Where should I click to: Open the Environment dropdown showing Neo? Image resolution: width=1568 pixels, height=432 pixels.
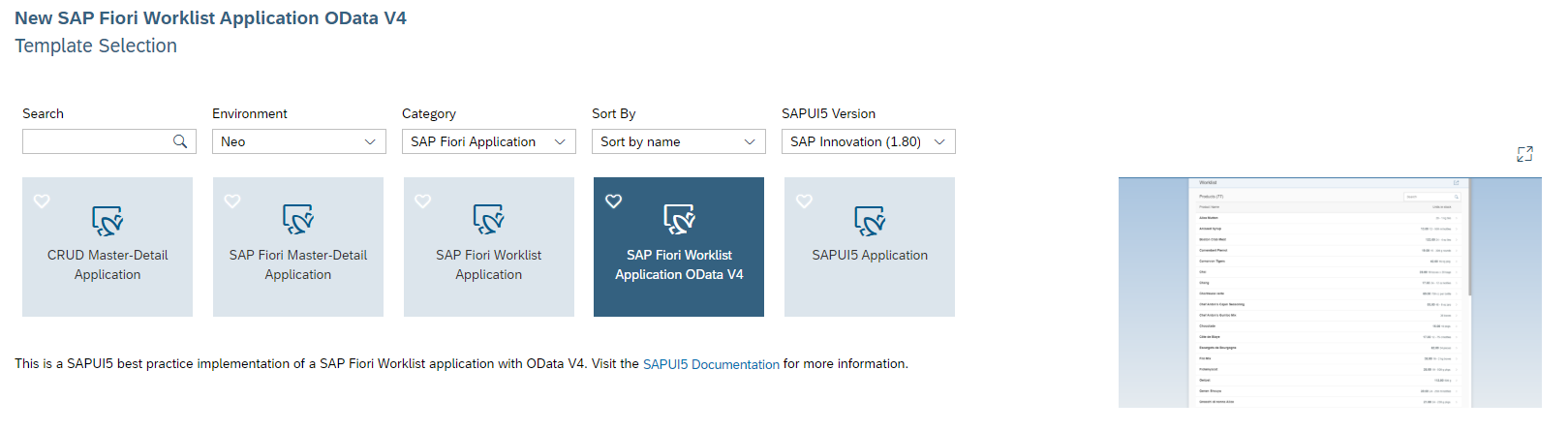tap(299, 141)
